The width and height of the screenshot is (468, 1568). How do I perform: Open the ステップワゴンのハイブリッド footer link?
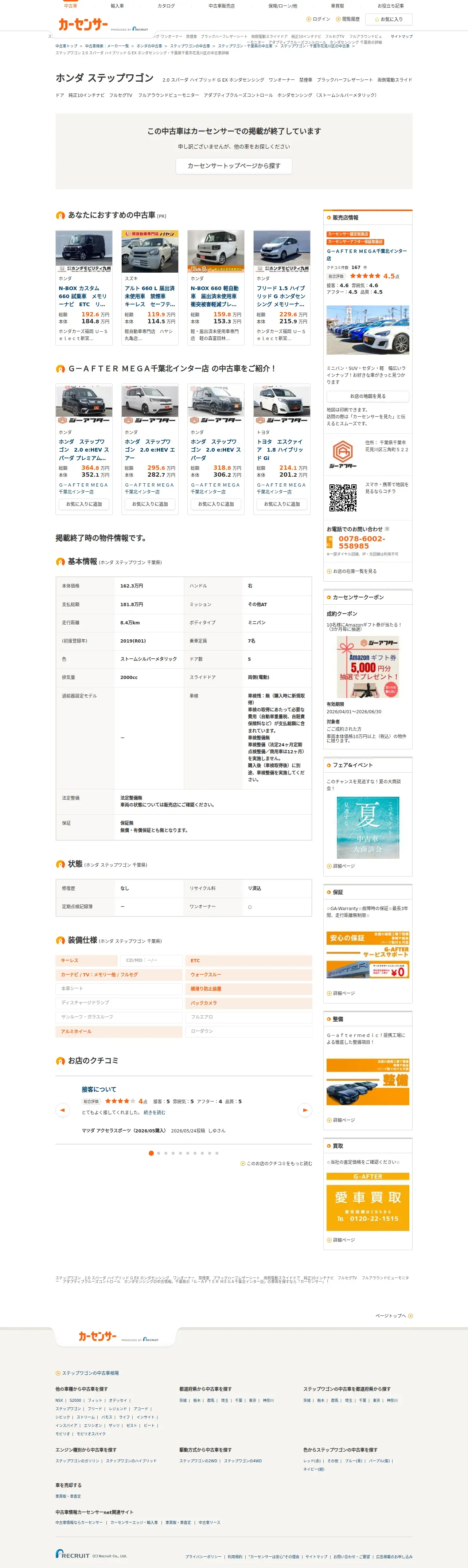click(x=131, y=1460)
